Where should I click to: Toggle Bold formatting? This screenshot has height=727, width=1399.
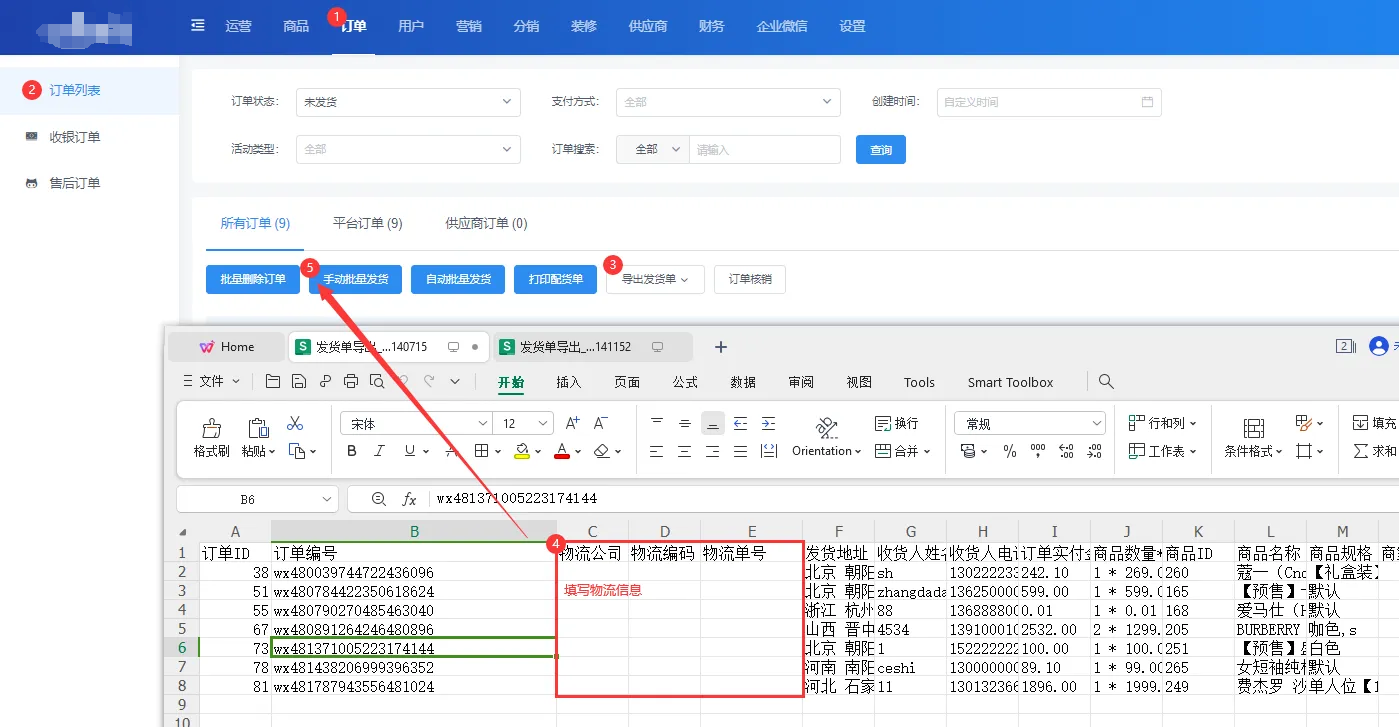[x=352, y=451]
